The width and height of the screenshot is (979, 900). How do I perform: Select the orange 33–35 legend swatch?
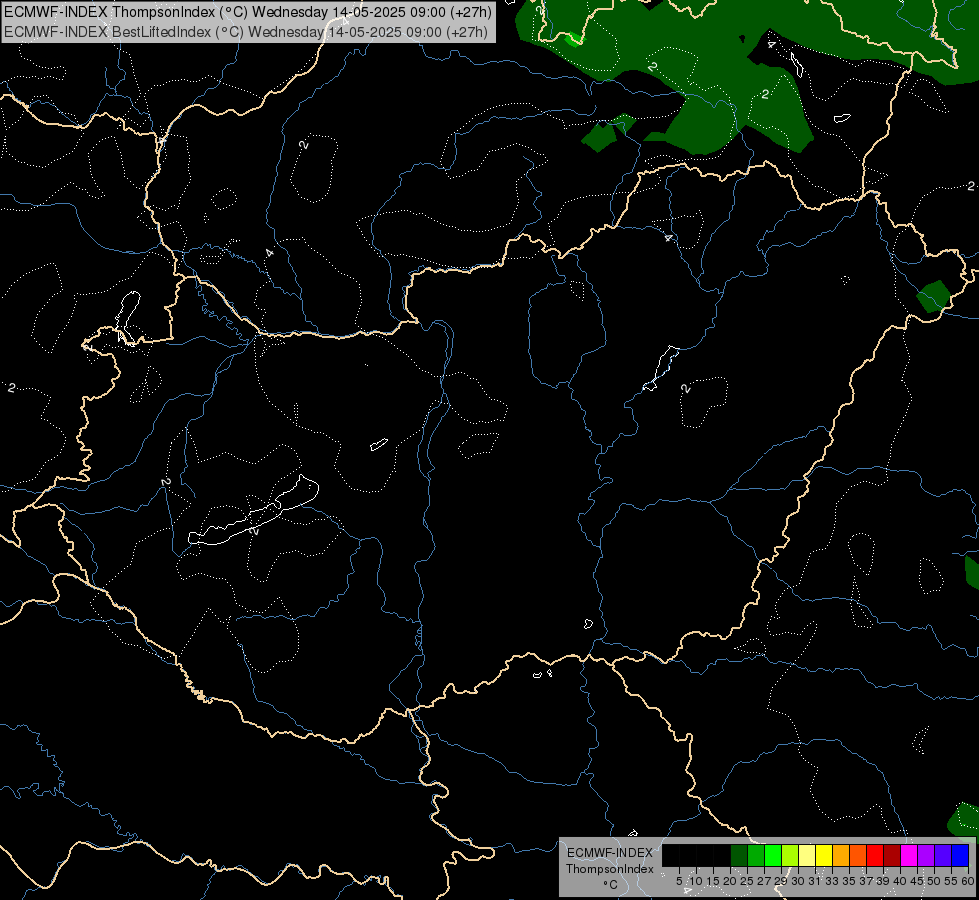tap(841, 855)
